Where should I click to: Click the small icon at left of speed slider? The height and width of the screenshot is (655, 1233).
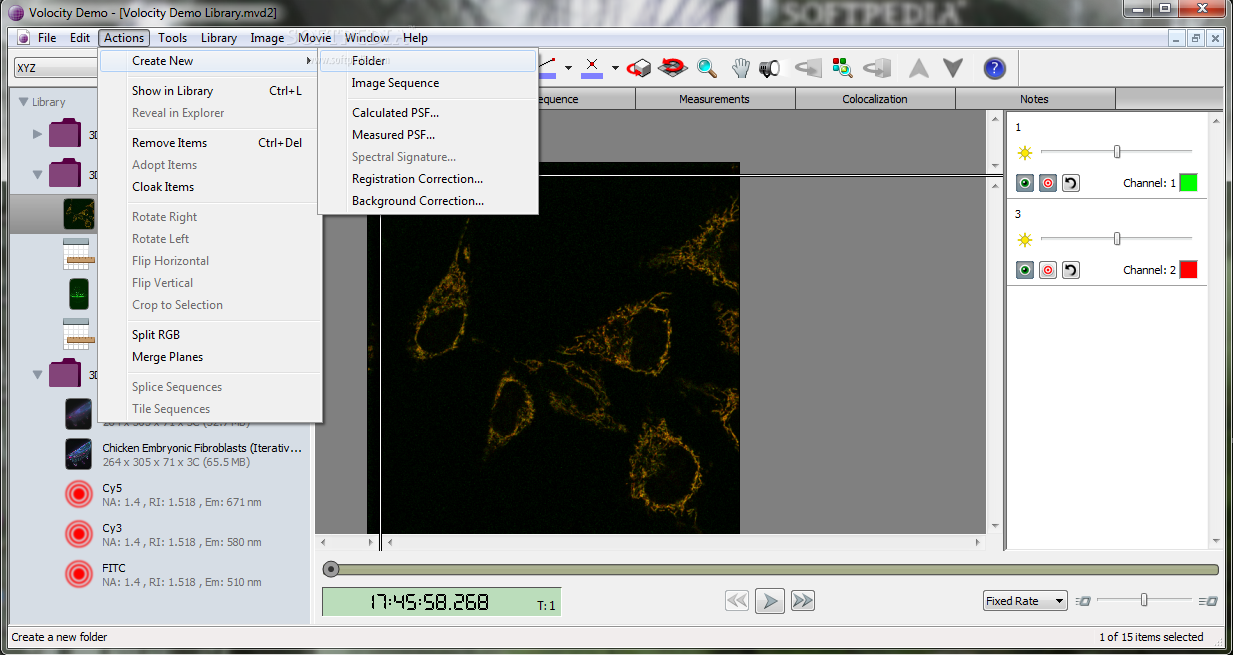click(x=1083, y=601)
